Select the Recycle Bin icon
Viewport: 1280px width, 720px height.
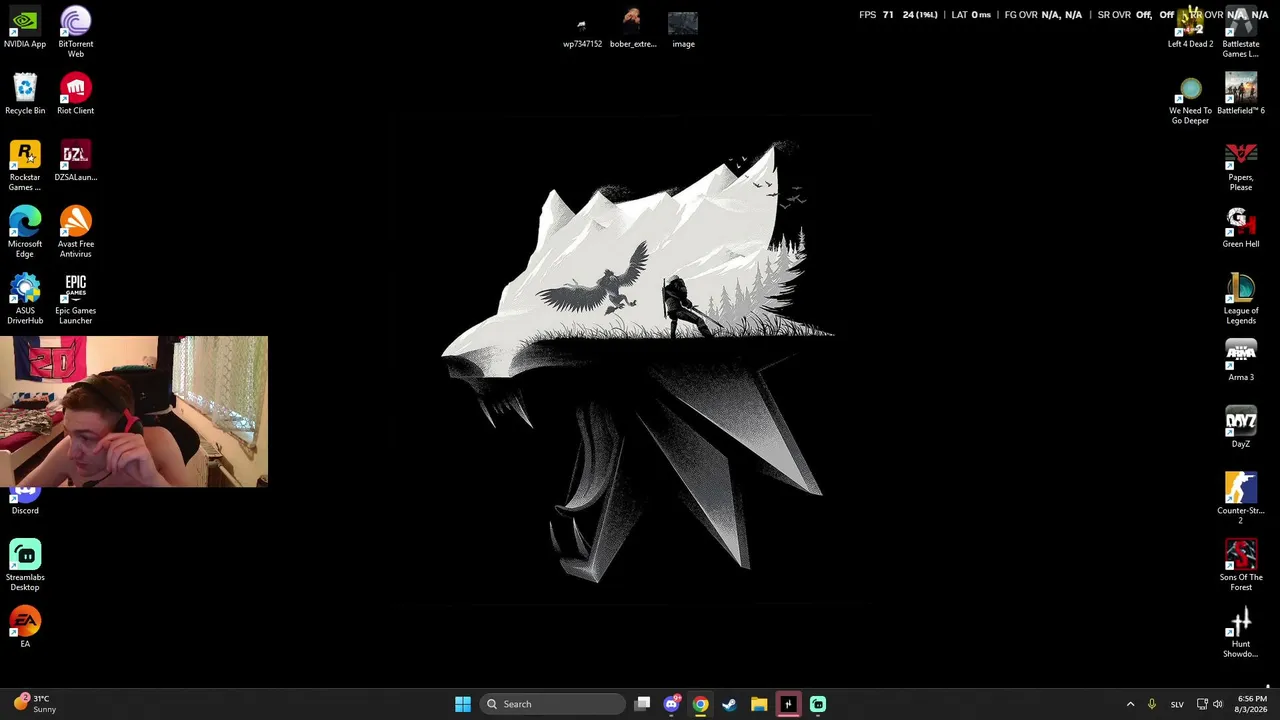pos(25,95)
